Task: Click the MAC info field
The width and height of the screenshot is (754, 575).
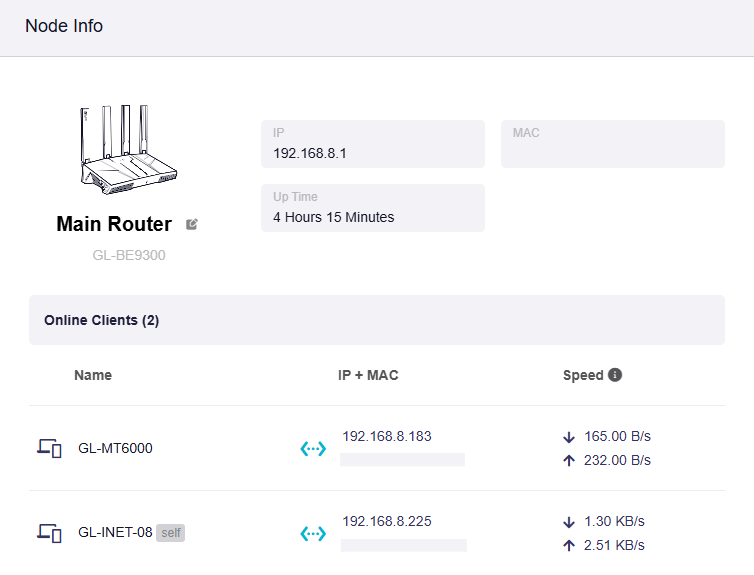Action: point(613,144)
